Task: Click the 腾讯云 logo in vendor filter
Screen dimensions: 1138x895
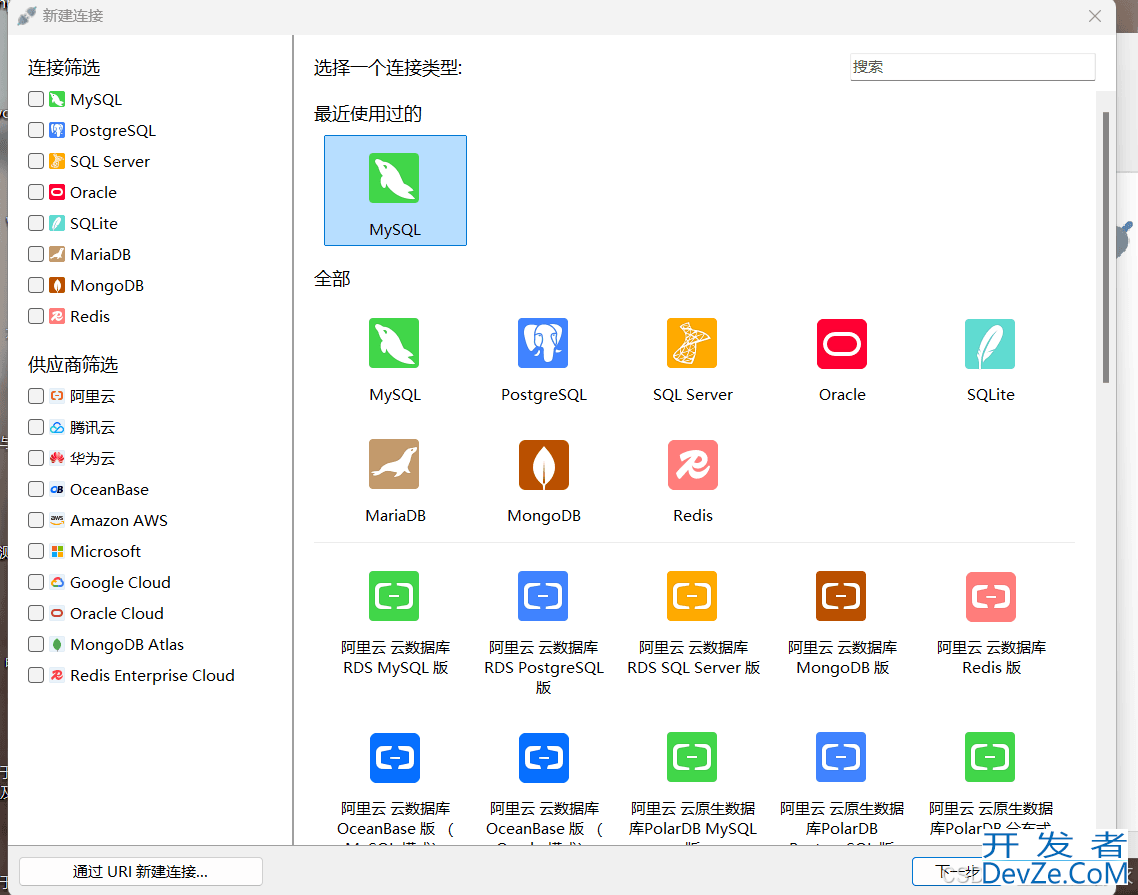Action: 57,427
